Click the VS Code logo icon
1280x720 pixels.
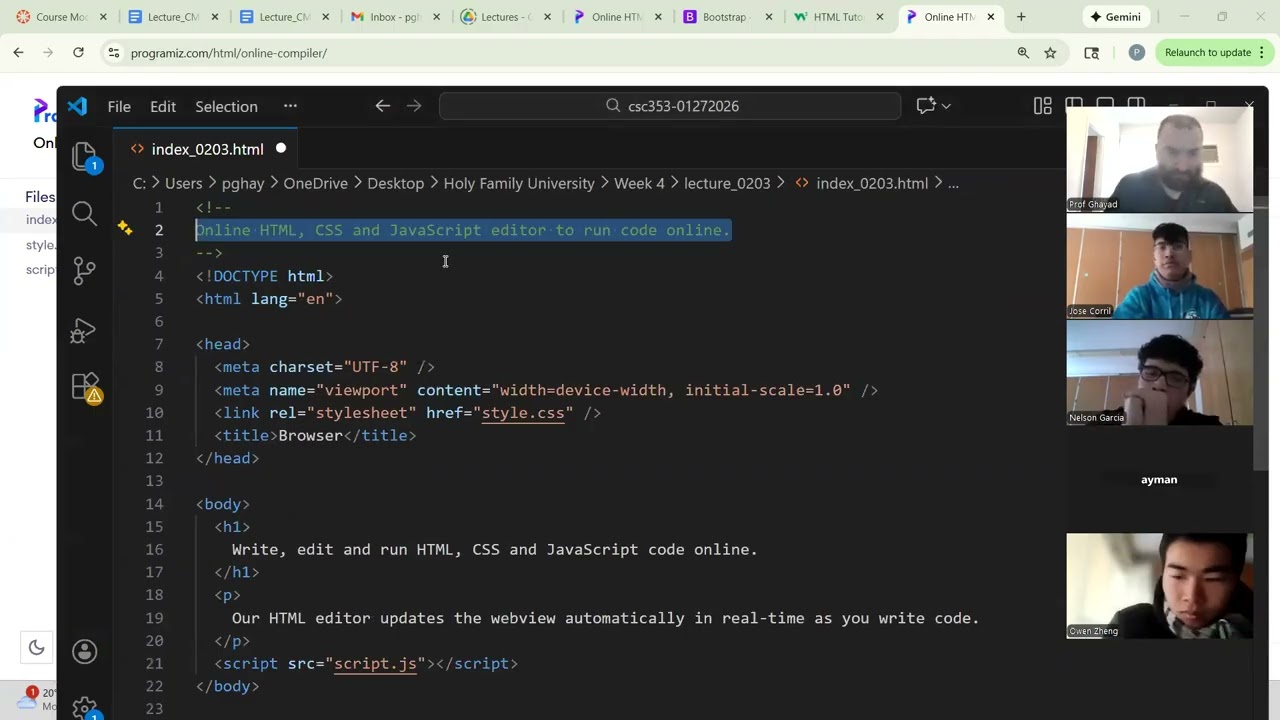pos(78,106)
